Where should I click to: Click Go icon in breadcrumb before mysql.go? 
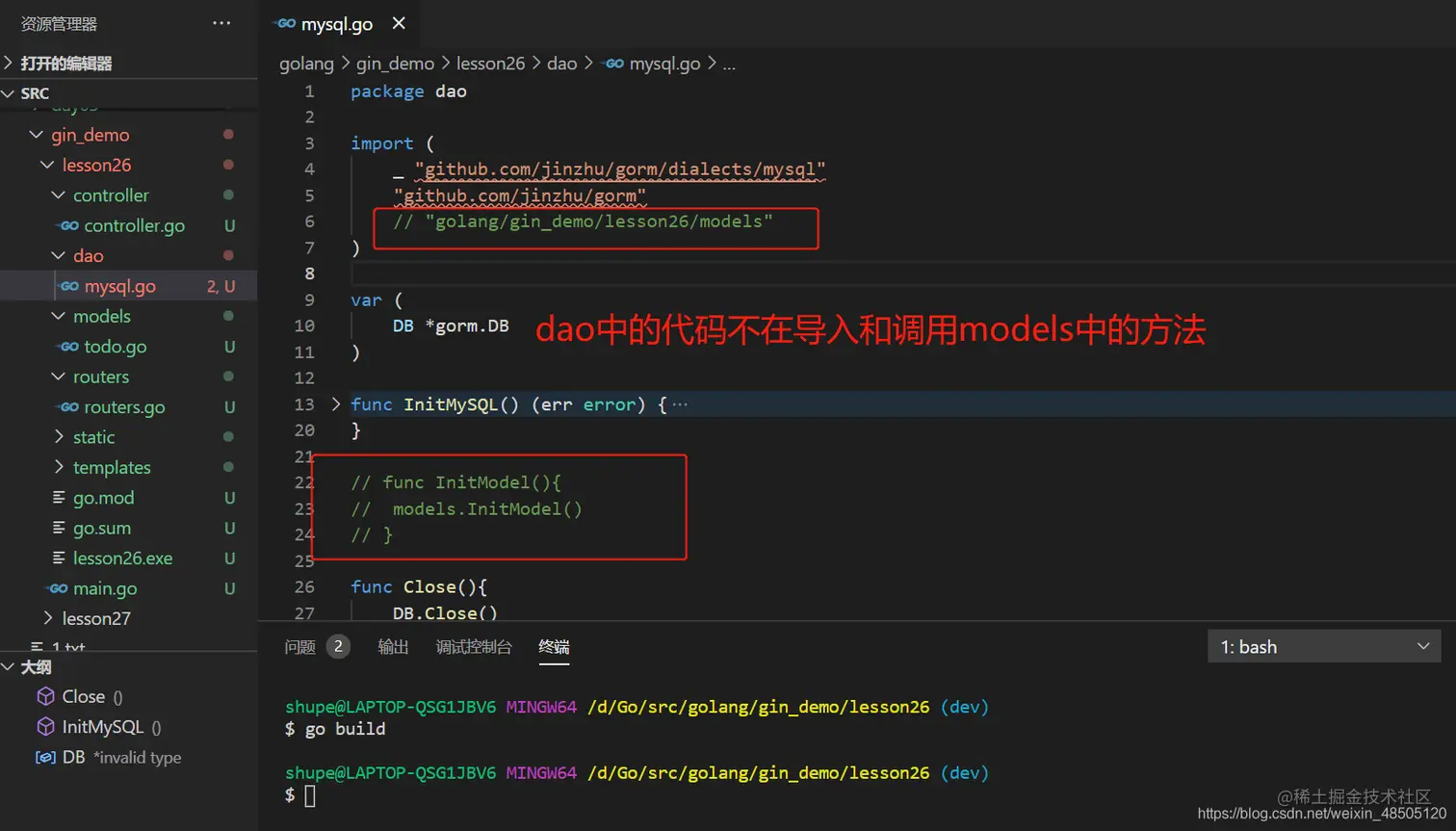[x=613, y=64]
